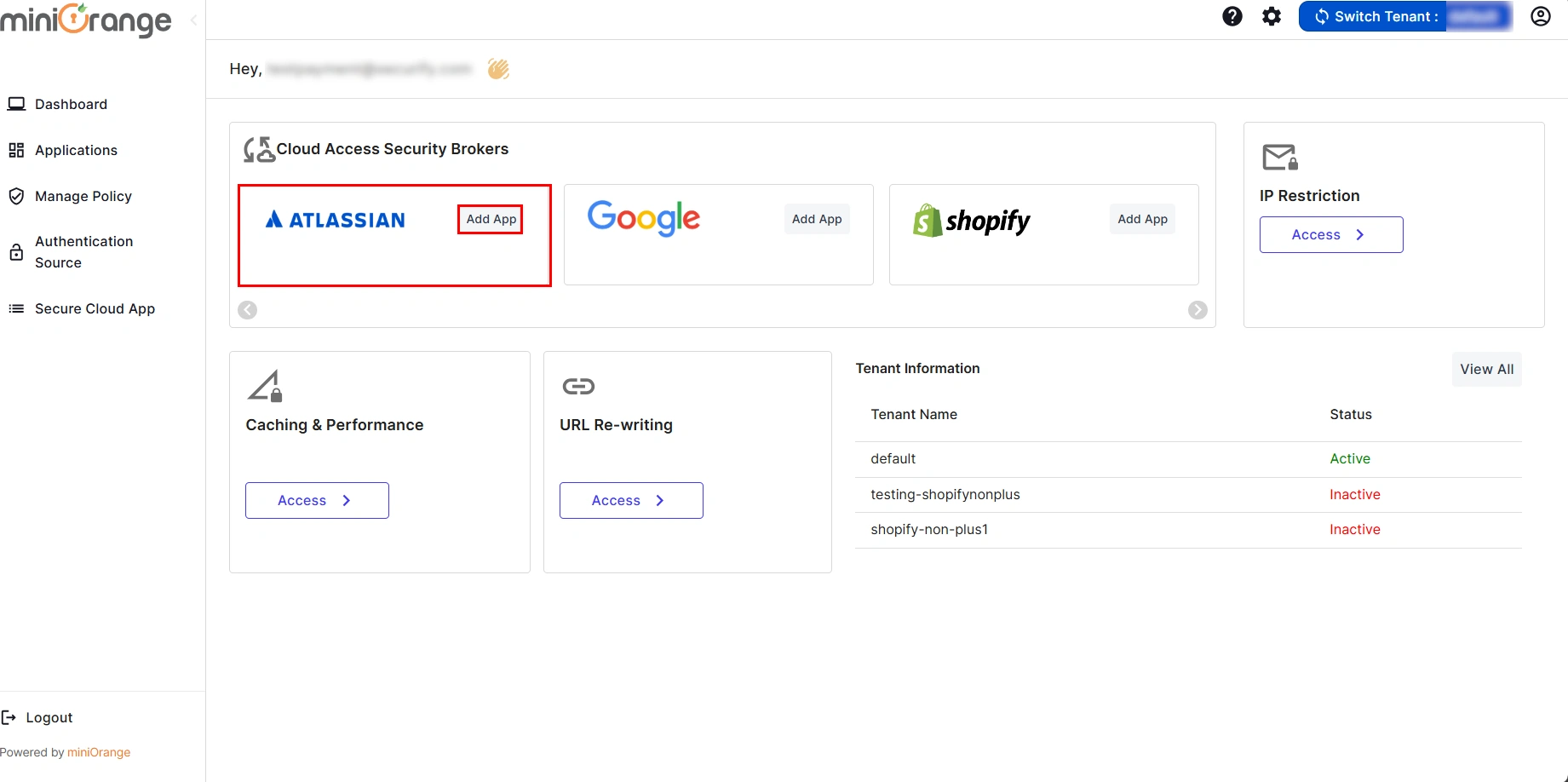
Task: Click the Applications grid icon
Action: (16, 150)
